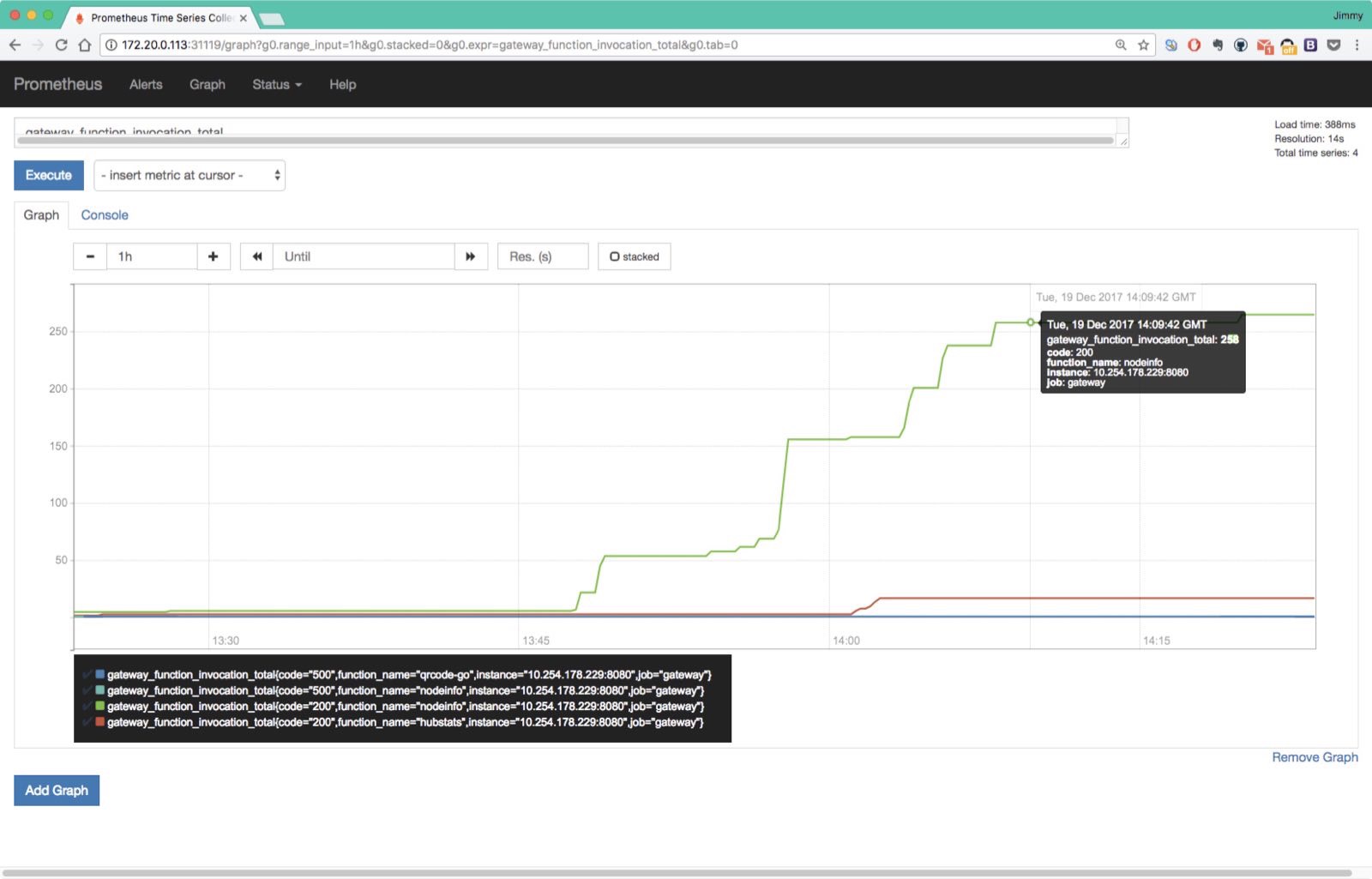Enable the stacked graph checkbox
This screenshot has height=879, width=1372.
tap(634, 256)
